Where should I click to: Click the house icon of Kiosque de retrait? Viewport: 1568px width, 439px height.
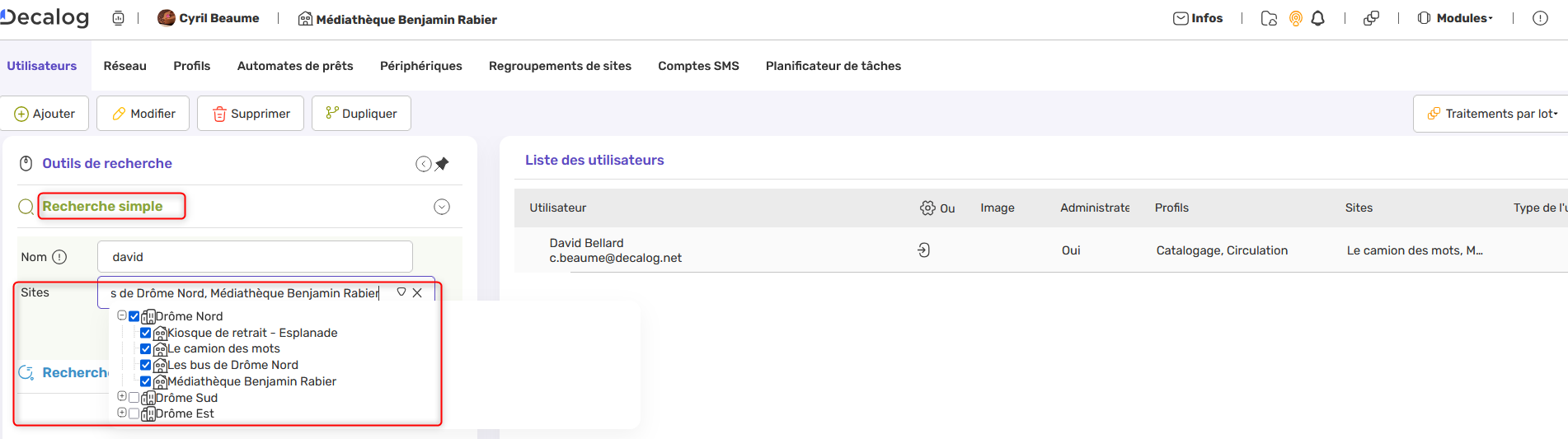click(160, 333)
